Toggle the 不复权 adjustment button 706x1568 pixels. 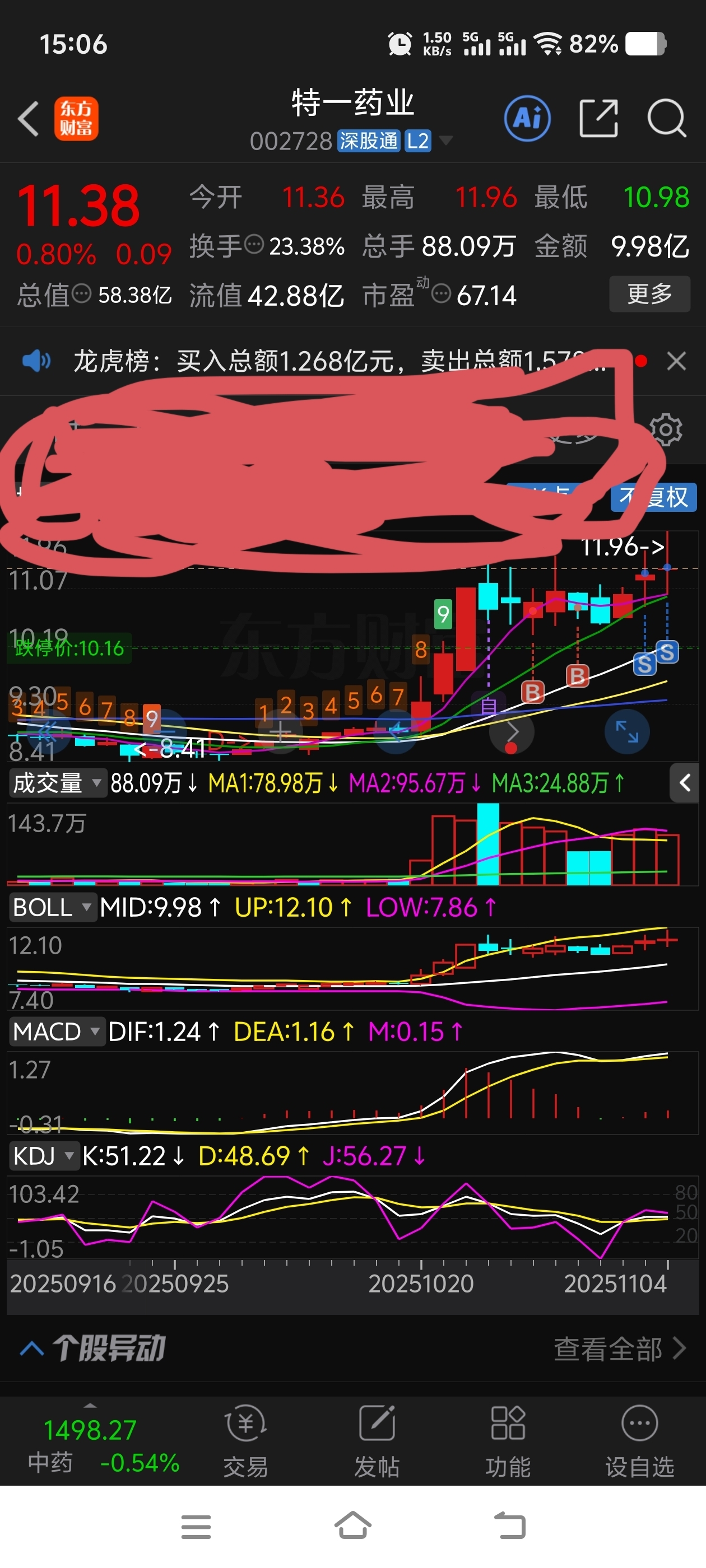coord(654,497)
